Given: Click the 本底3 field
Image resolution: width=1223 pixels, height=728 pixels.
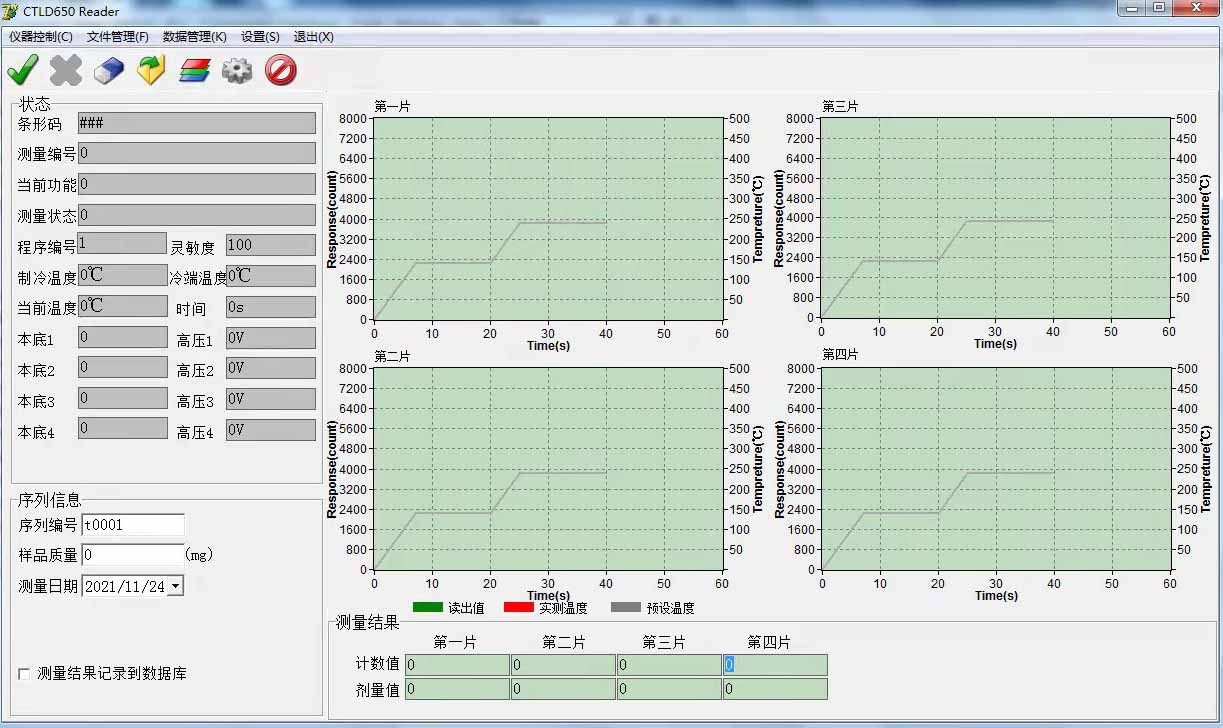Looking at the screenshot, I should 122,398.
